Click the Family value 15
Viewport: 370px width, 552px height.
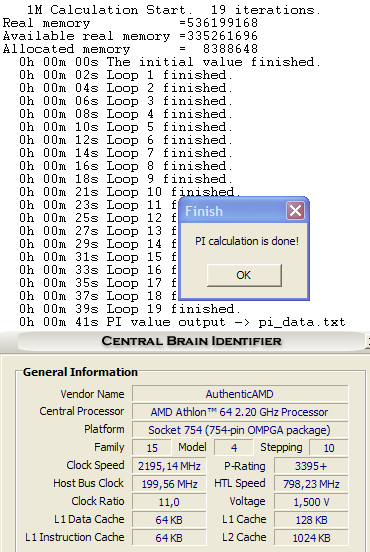click(x=152, y=448)
